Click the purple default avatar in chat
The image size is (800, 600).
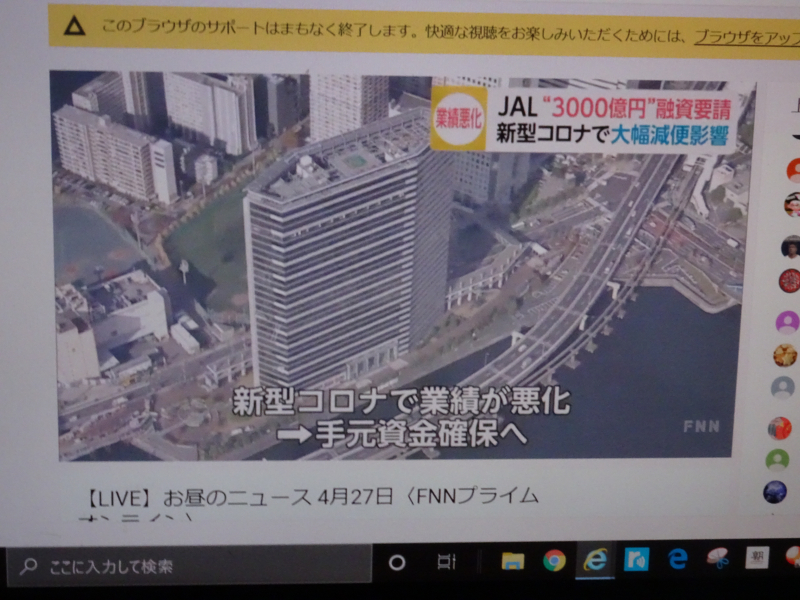[787, 322]
